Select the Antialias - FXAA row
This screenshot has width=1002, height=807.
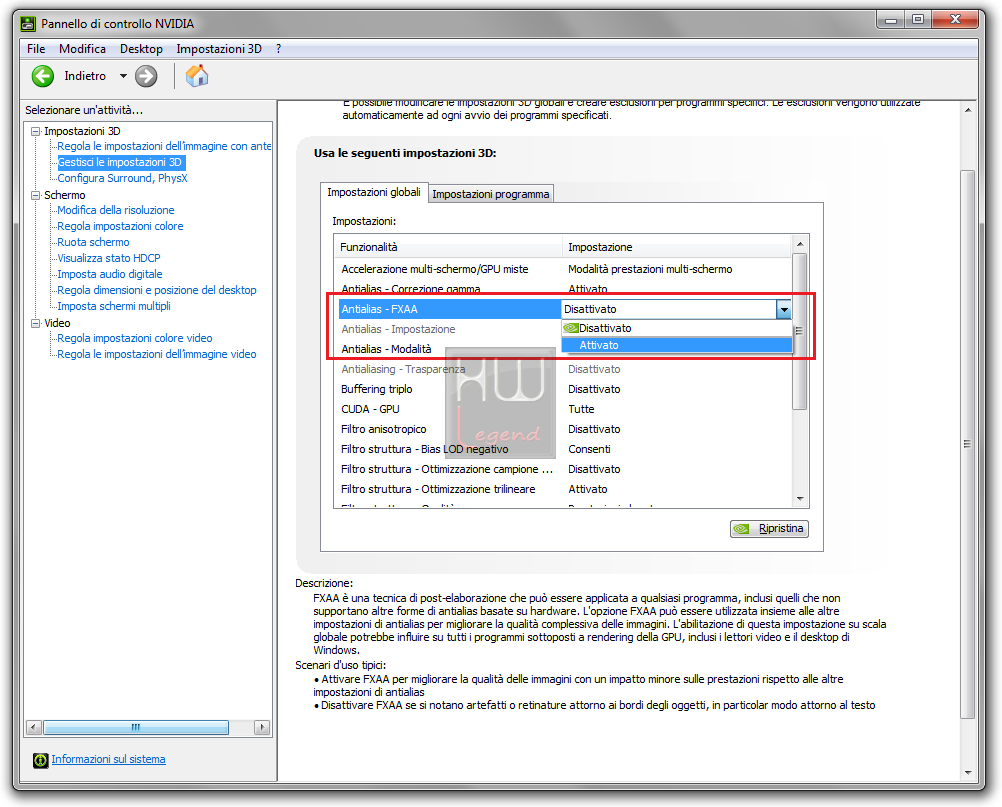pyautogui.click(x=449, y=309)
